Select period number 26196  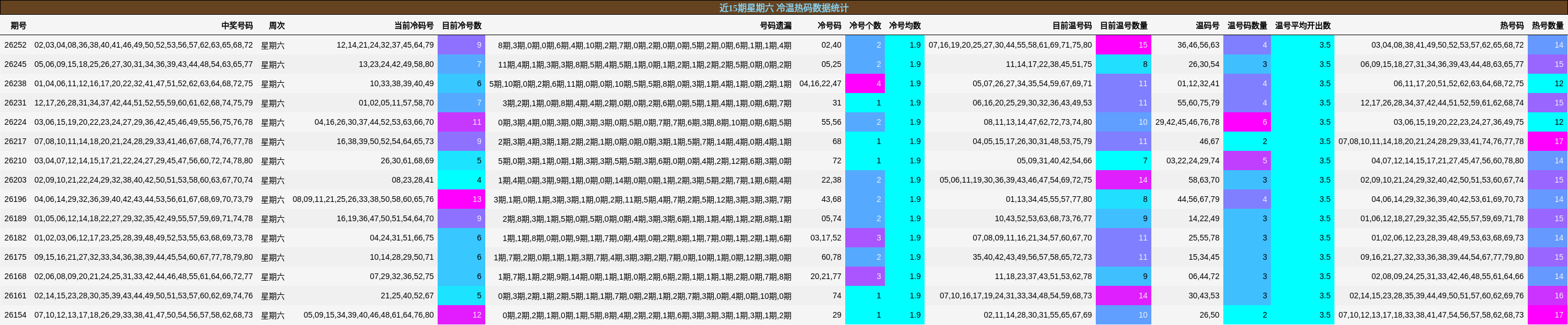[x=15, y=199]
